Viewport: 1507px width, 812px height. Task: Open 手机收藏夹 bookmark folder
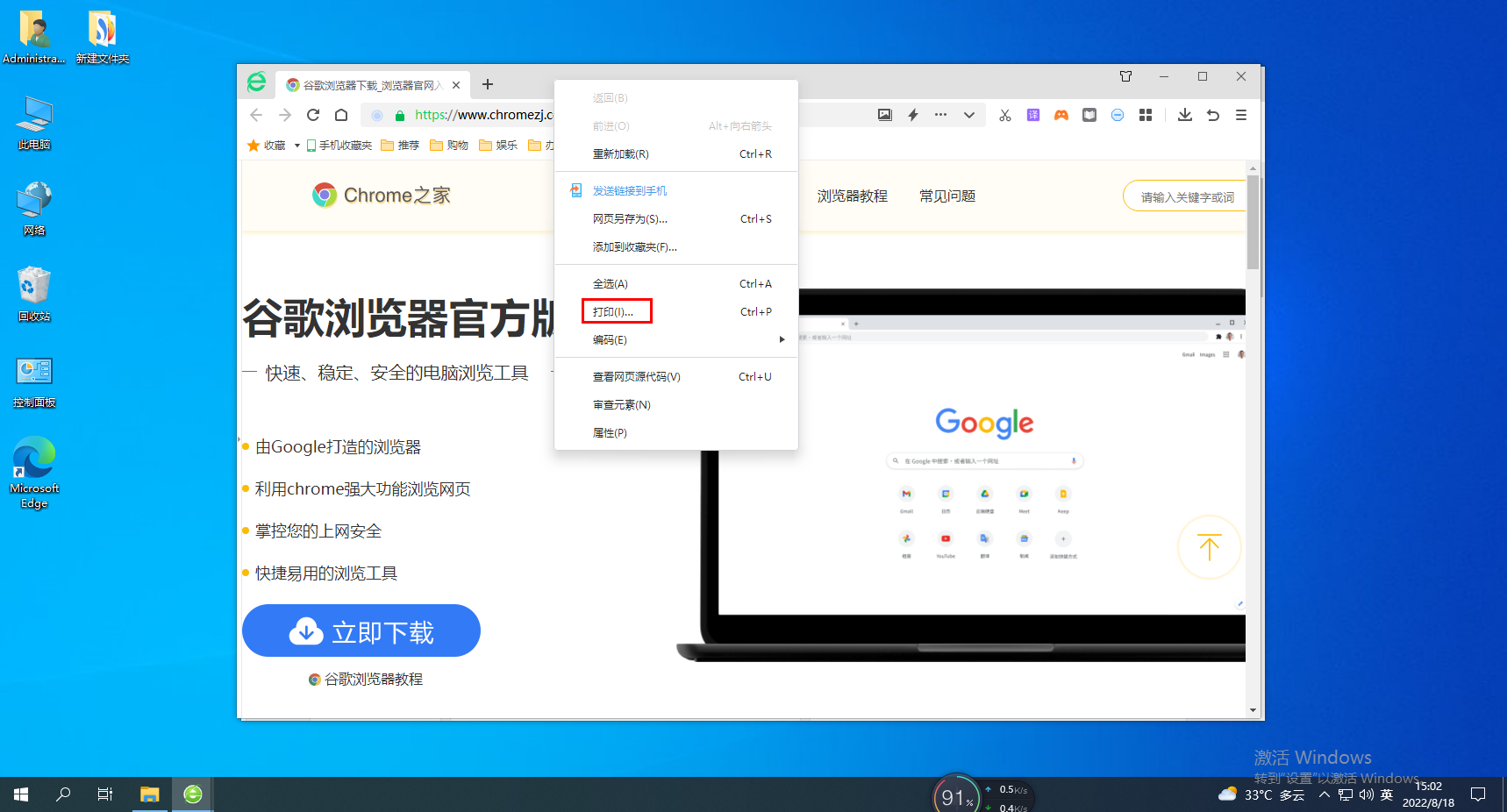coord(339,146)
